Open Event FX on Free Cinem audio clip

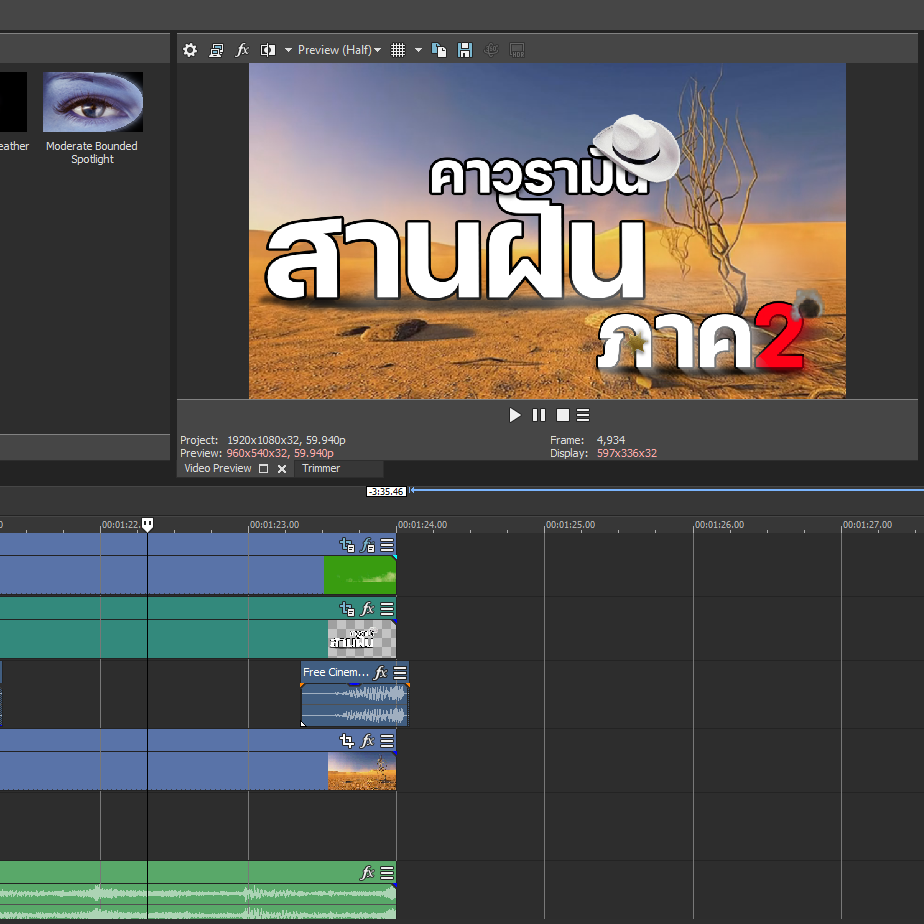(381, 673)
